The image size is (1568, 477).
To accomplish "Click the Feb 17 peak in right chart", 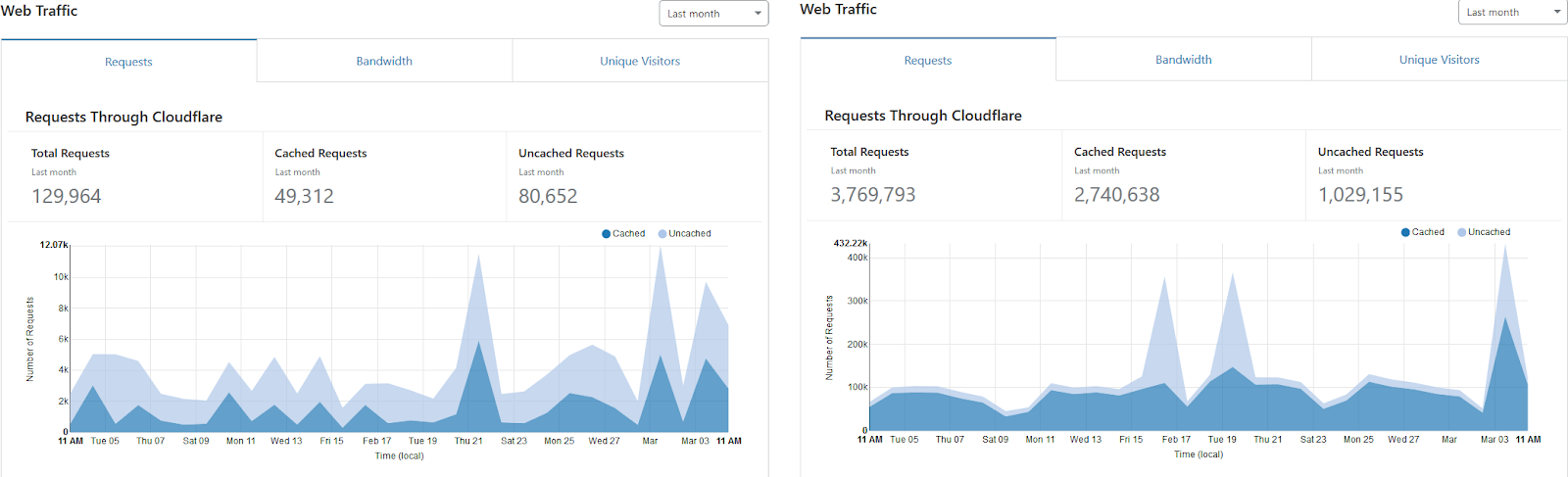I will click(1164, 280).
